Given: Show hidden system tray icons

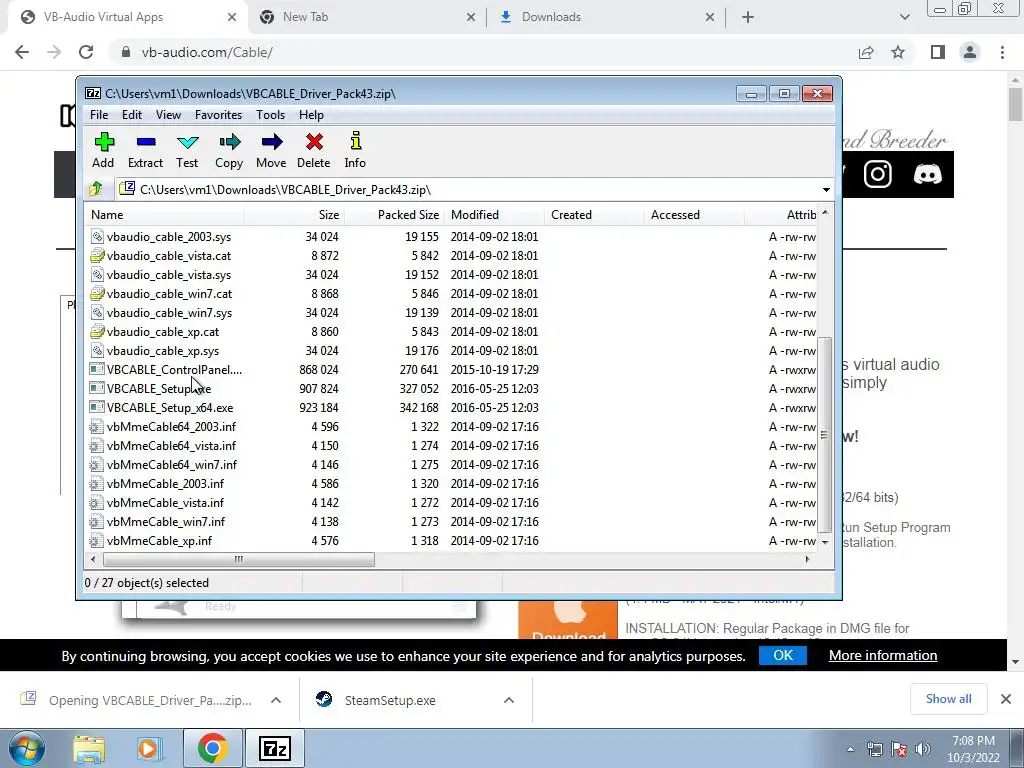Looking at the screenshot, I should pos(850,749).
